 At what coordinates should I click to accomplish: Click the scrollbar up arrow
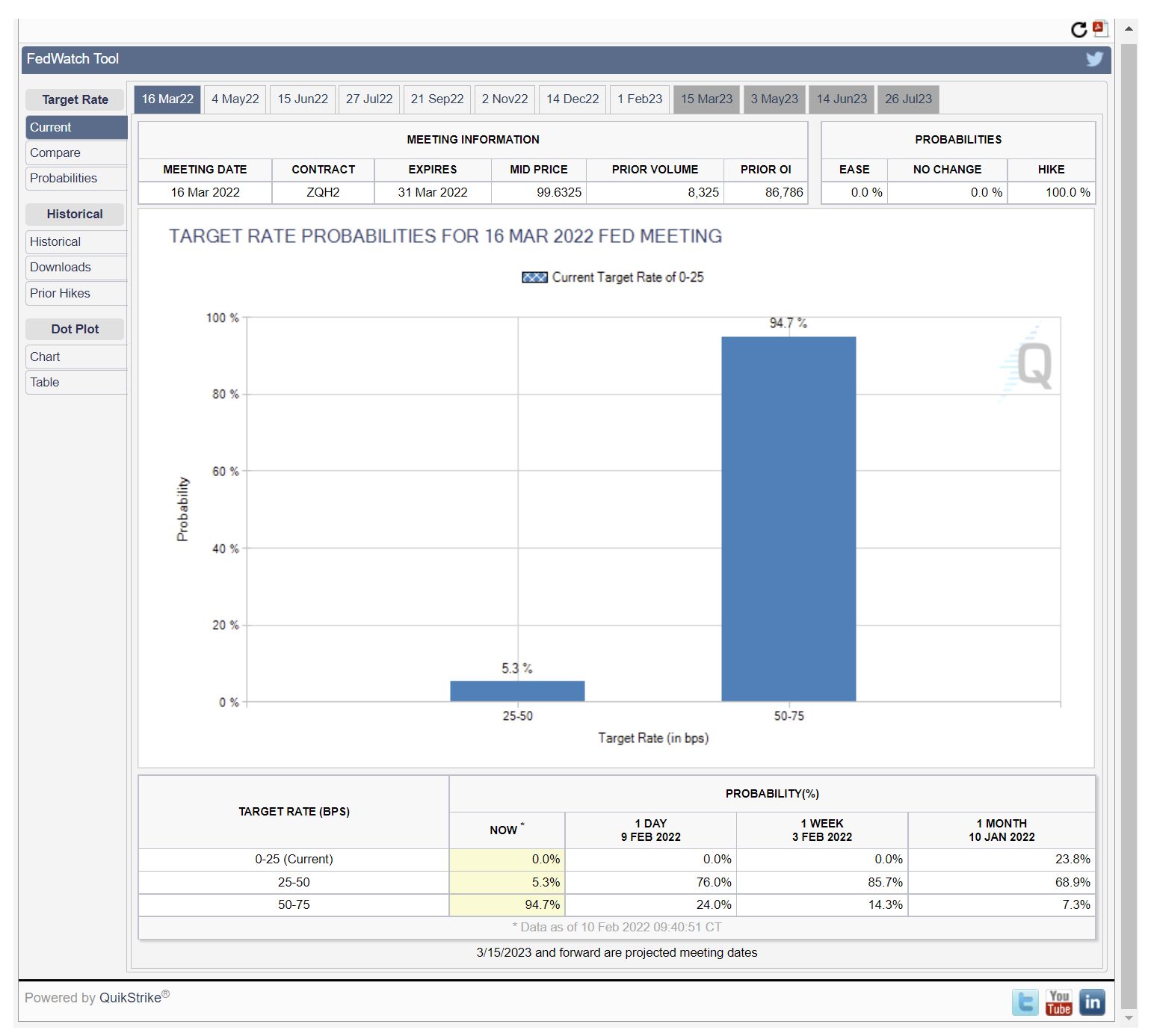pyautogui.click(x=1129, y=28)
